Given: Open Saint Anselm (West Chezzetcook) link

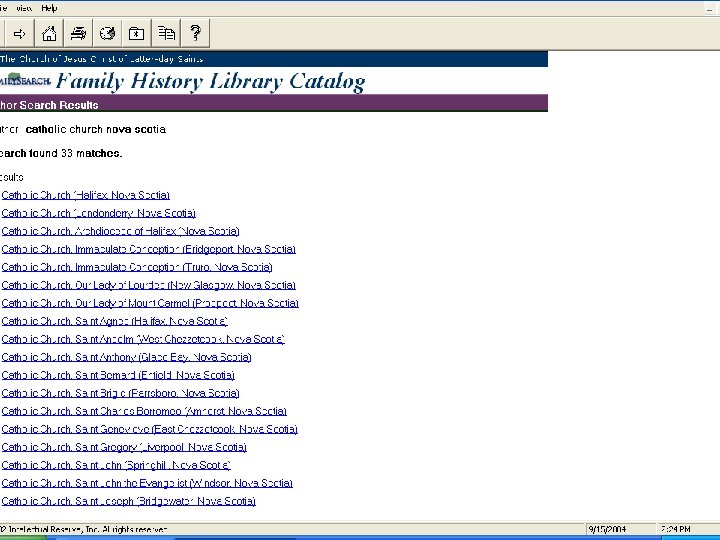Looking at the screenshot, I should coord(143,339).
